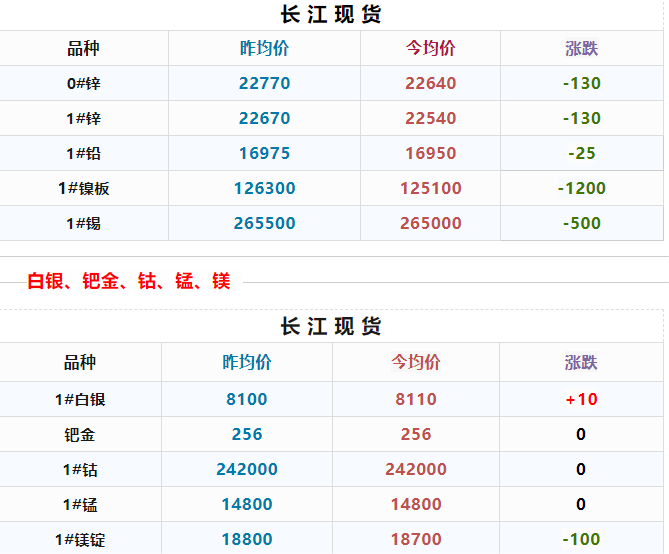Viewport: 669px width, 554px height.
Task: Click the 钯金 row label
Action: 80,435
